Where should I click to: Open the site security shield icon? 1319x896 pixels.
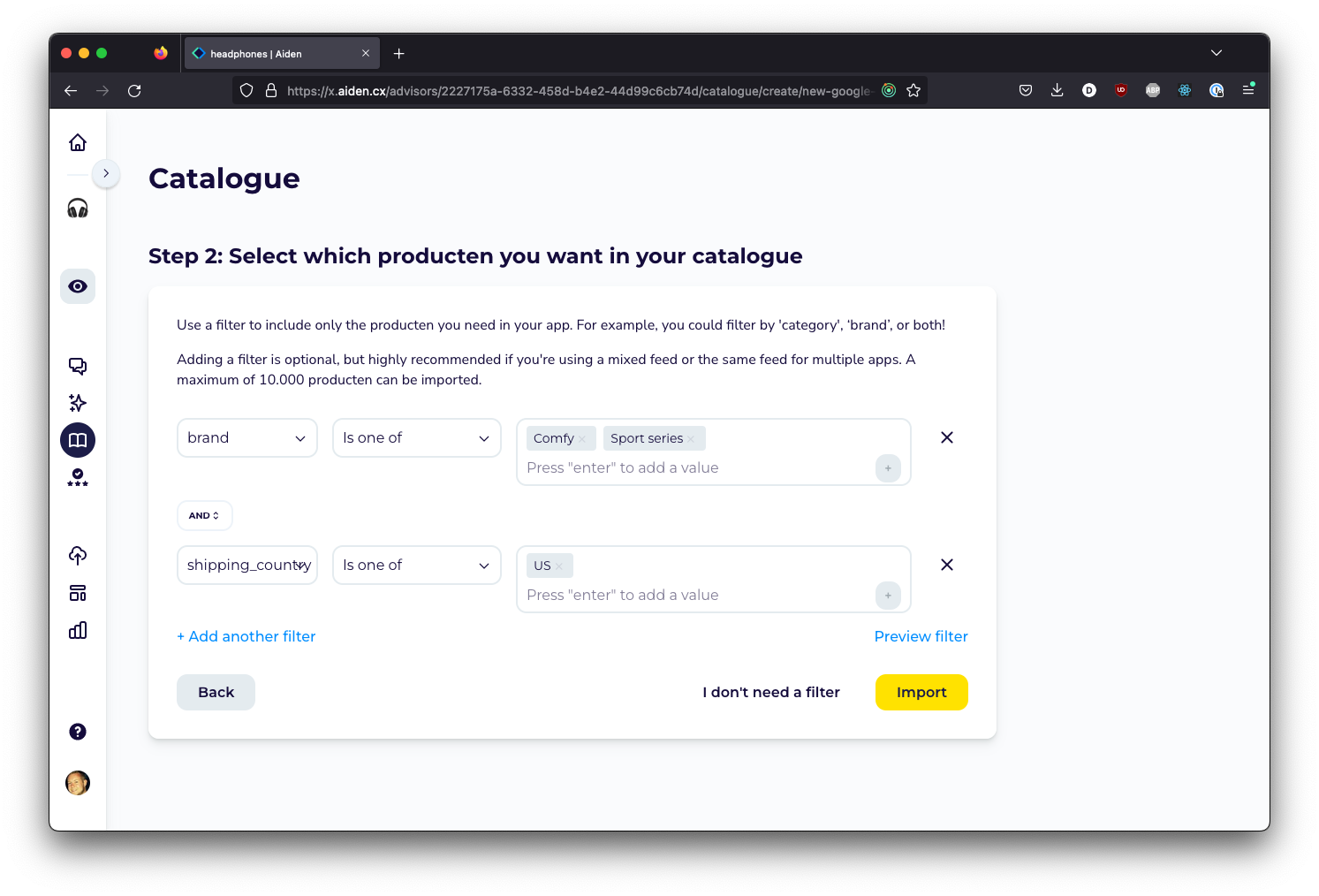pyautogui.click(x=246, y=90)
